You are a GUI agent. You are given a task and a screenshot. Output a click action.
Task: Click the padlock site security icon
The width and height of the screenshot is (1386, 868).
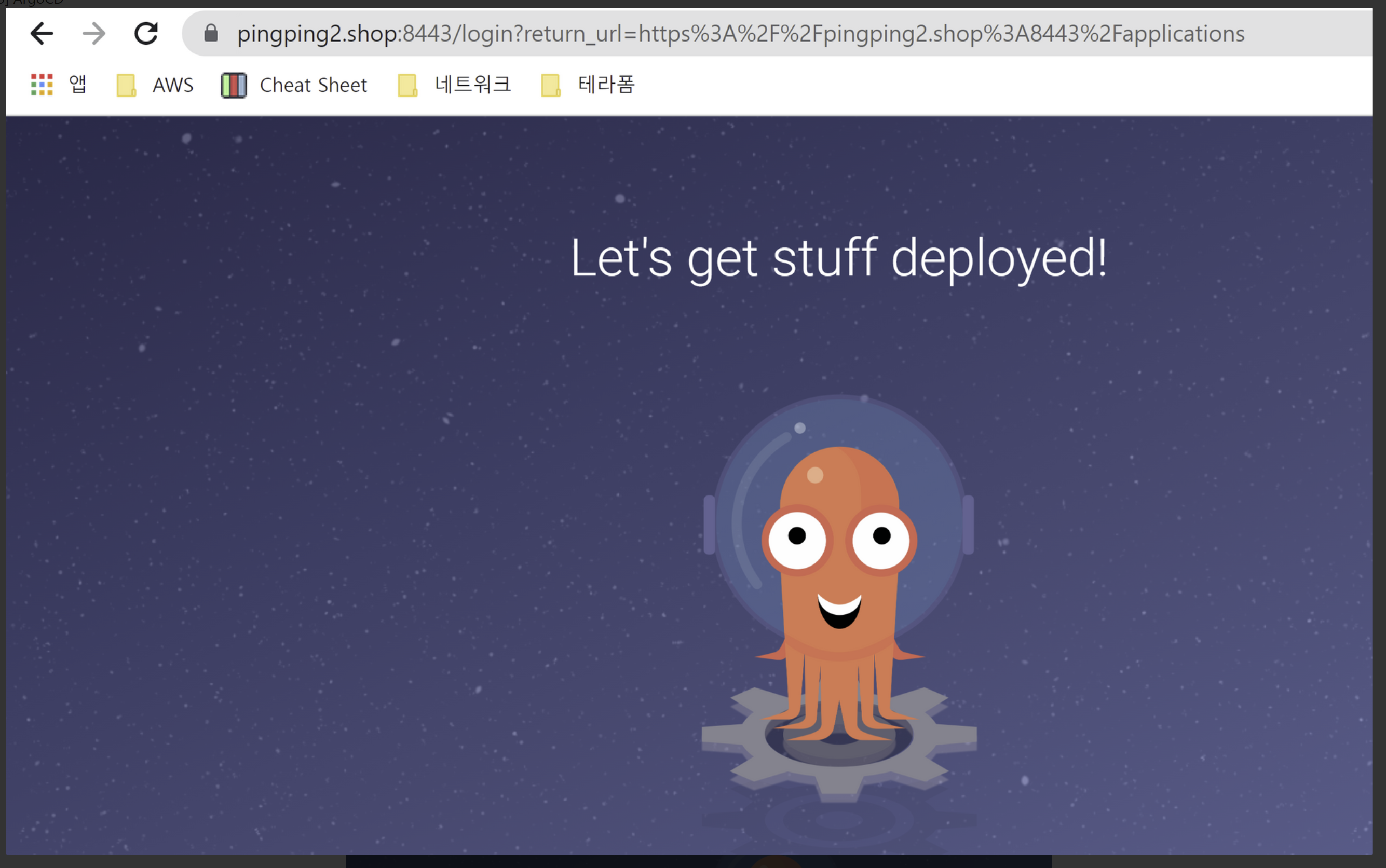[211, 33]
